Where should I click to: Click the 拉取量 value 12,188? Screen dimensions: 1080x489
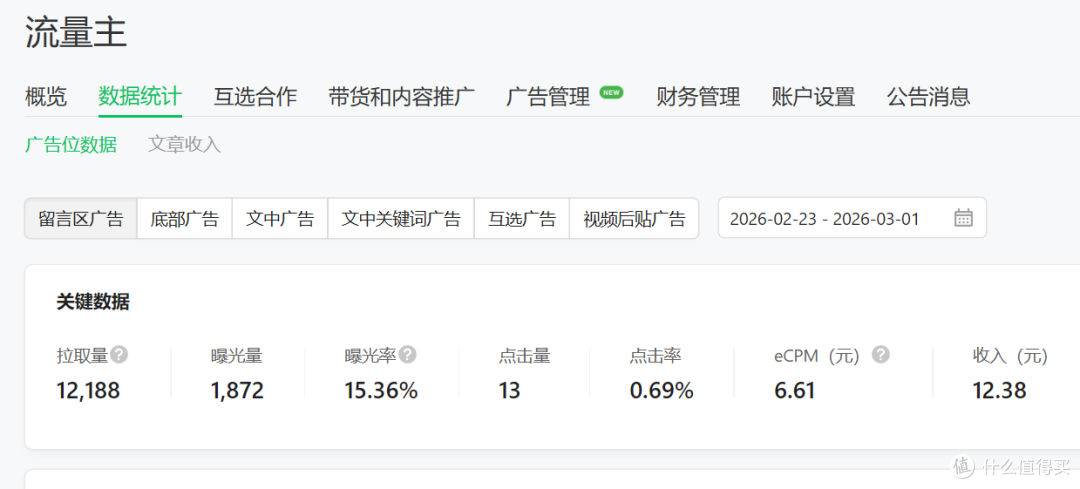click(88, 391)
